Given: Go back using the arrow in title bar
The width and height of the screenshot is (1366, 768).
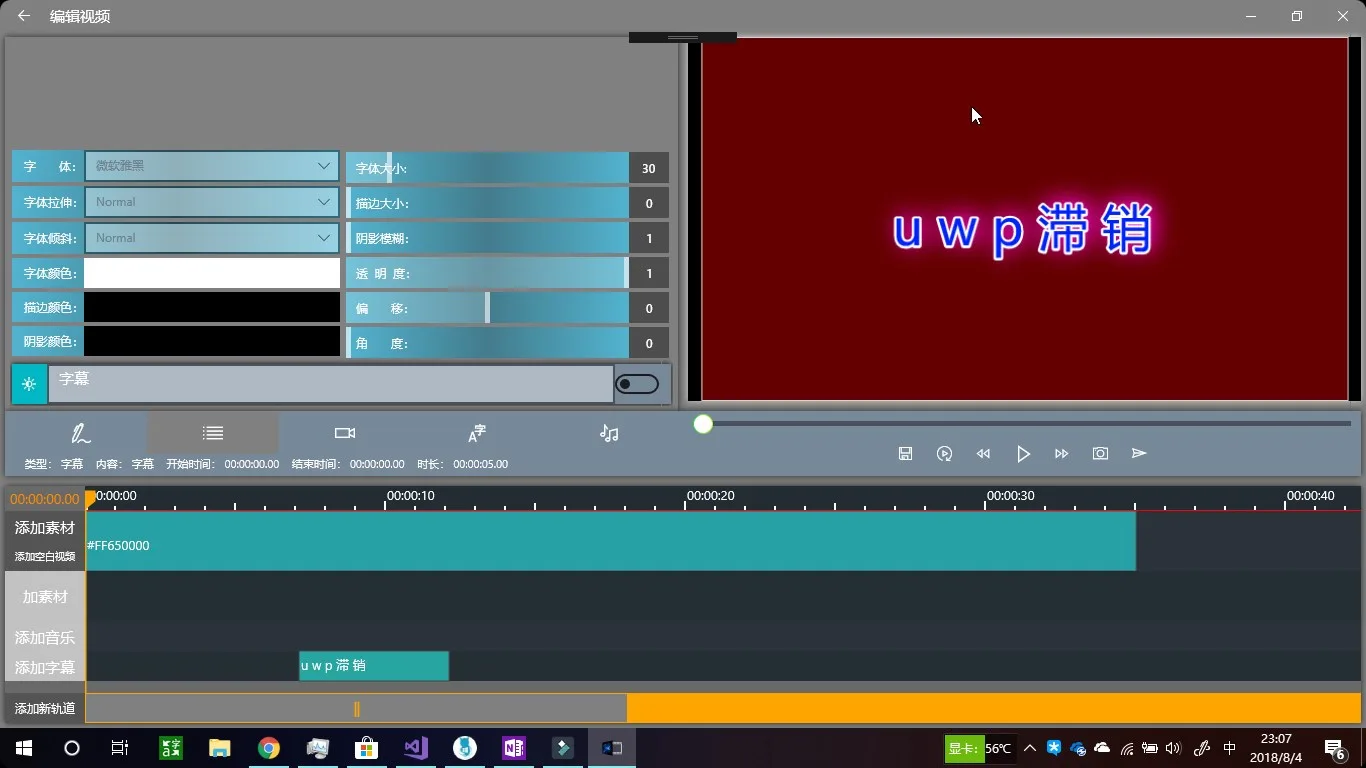Looking at the screenshot, I should (24, 16).
